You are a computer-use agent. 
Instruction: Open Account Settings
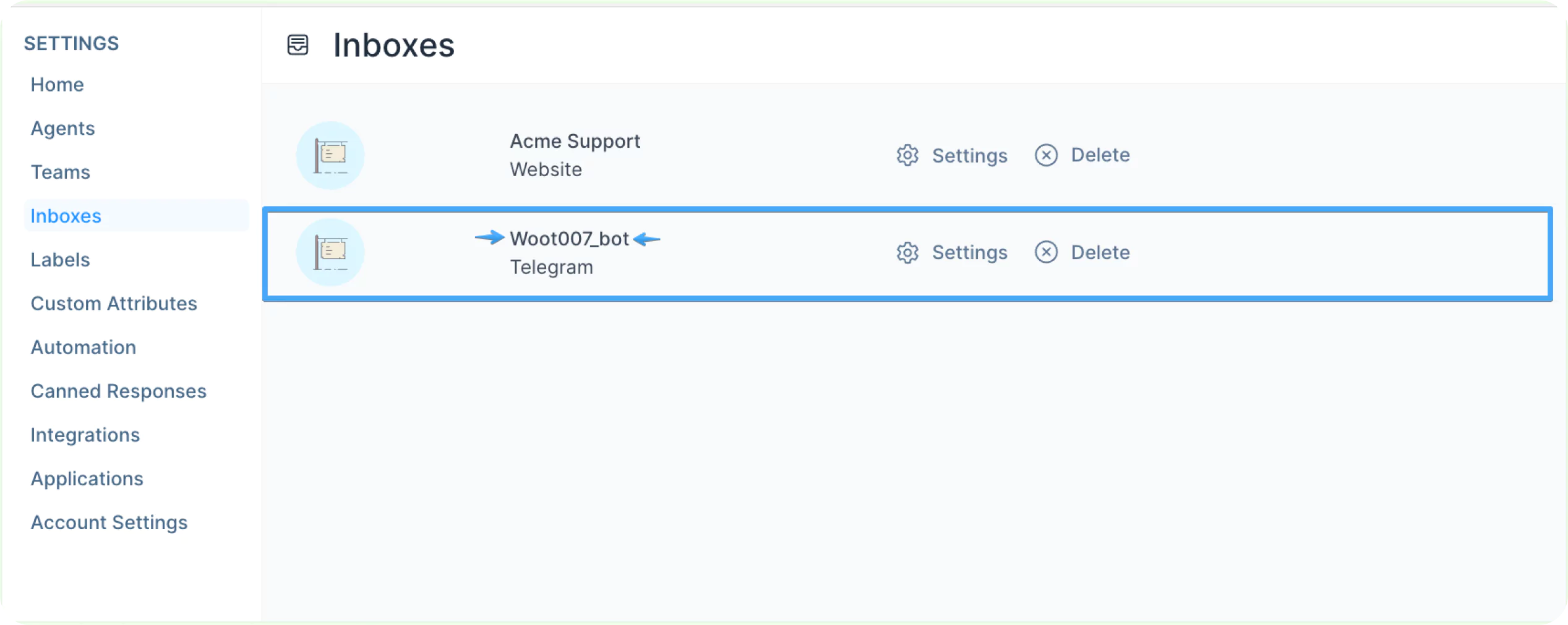109,523
